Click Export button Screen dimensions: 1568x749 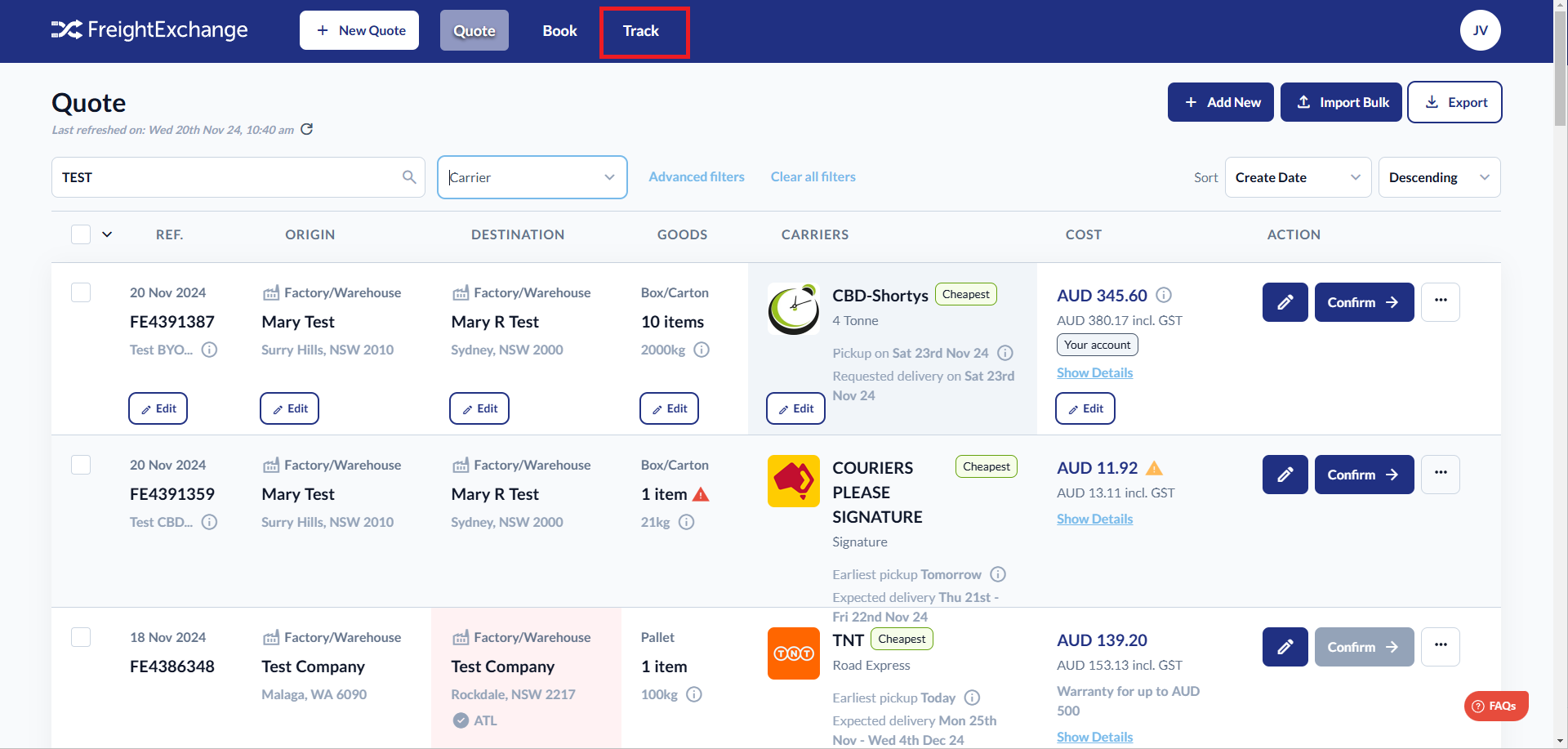click(x=1455, y=102)
